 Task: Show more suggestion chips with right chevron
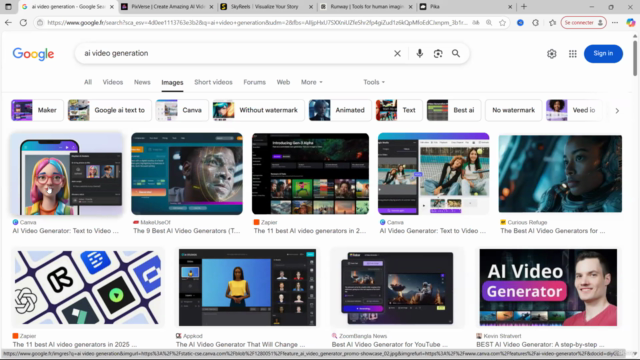tap(617, 111)
